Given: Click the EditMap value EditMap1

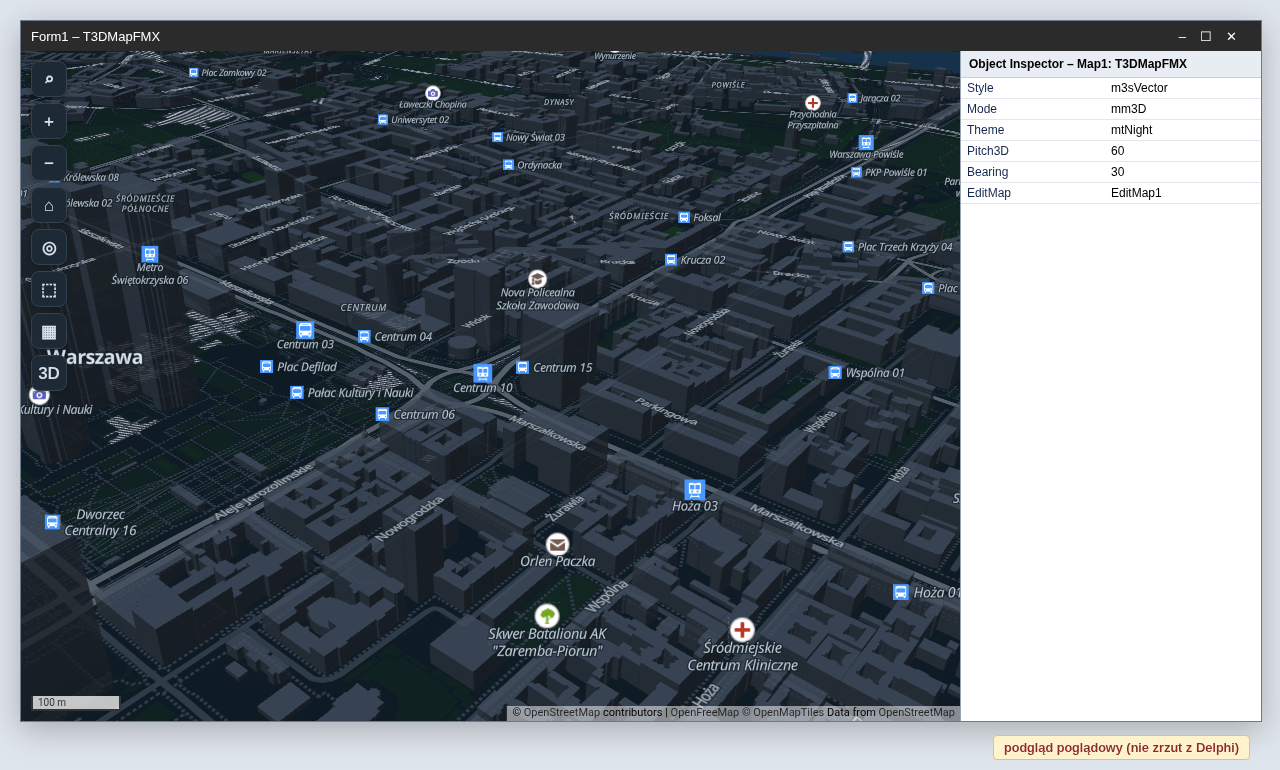Looking at the screenshot, I should click(x=1183, y=193).
